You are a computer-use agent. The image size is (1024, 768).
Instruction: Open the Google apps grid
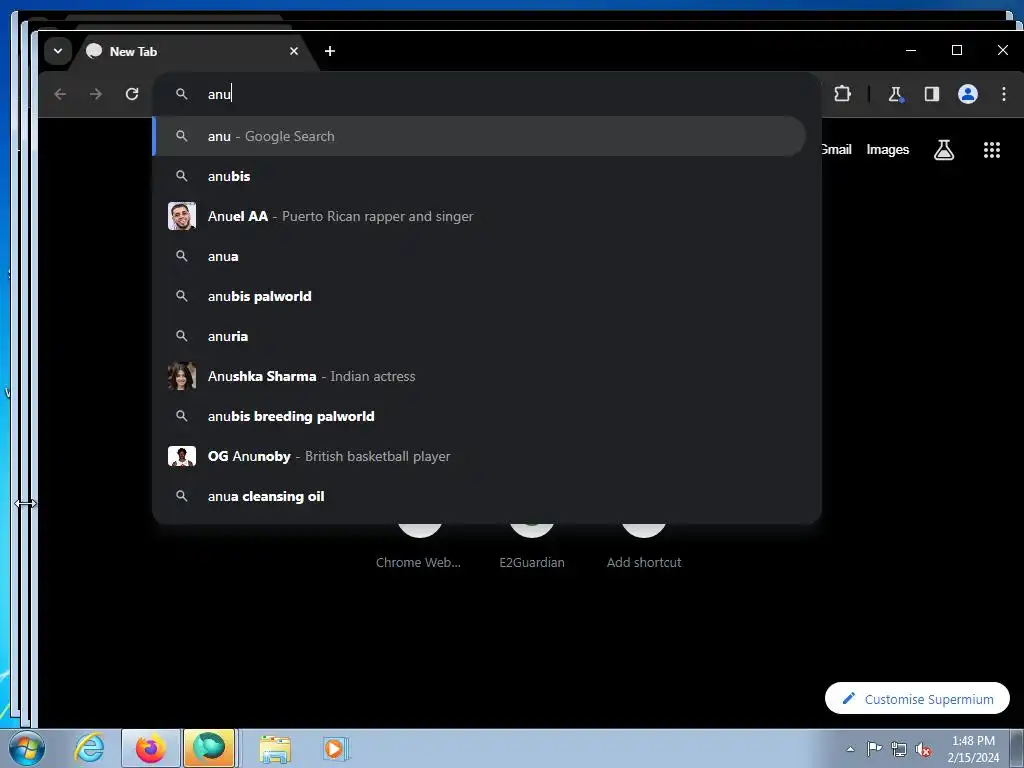pyautogui.click(x=992, y=150)
